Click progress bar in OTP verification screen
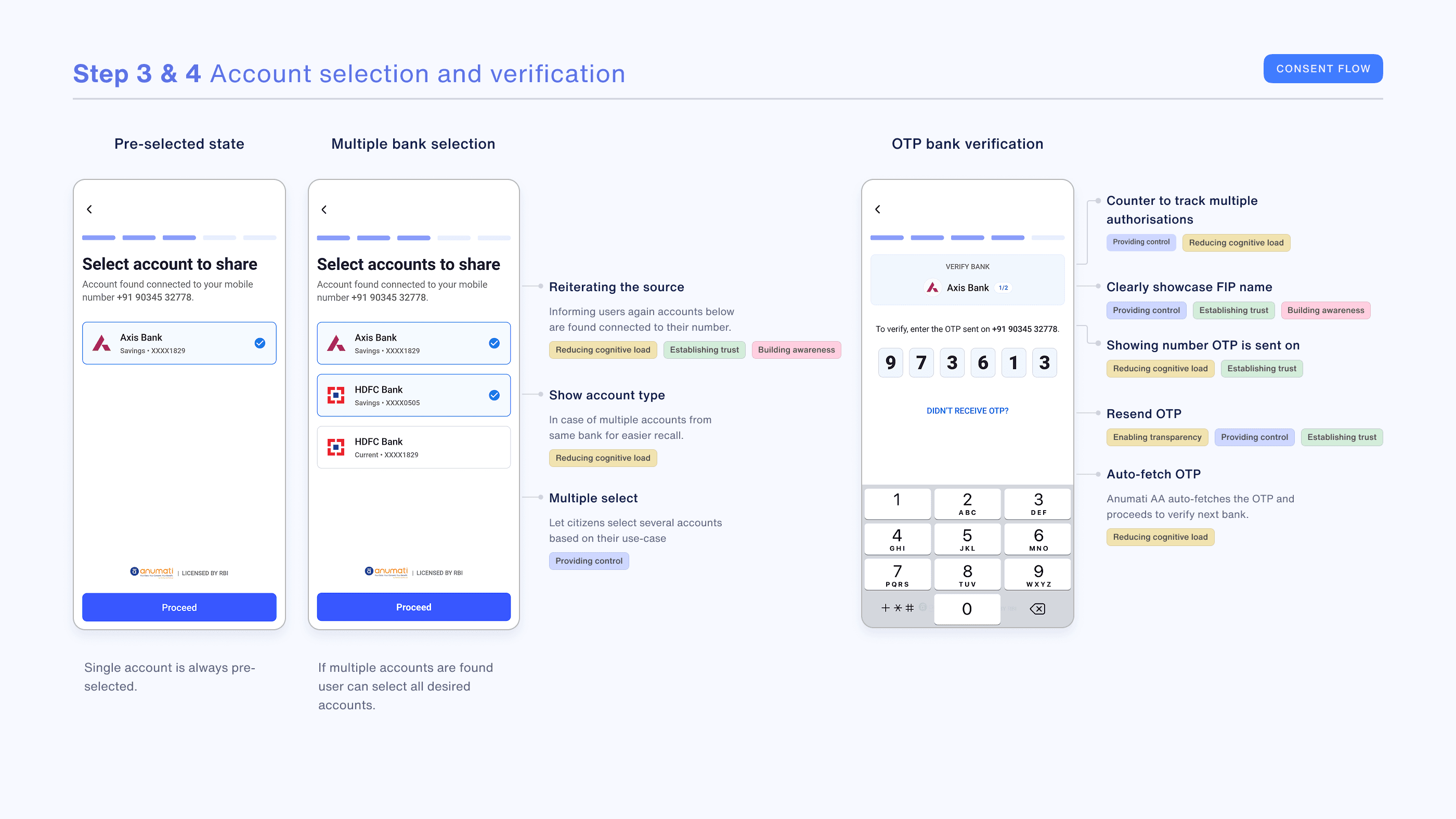Screen dimensions: 1456x819 pos(967,238)
